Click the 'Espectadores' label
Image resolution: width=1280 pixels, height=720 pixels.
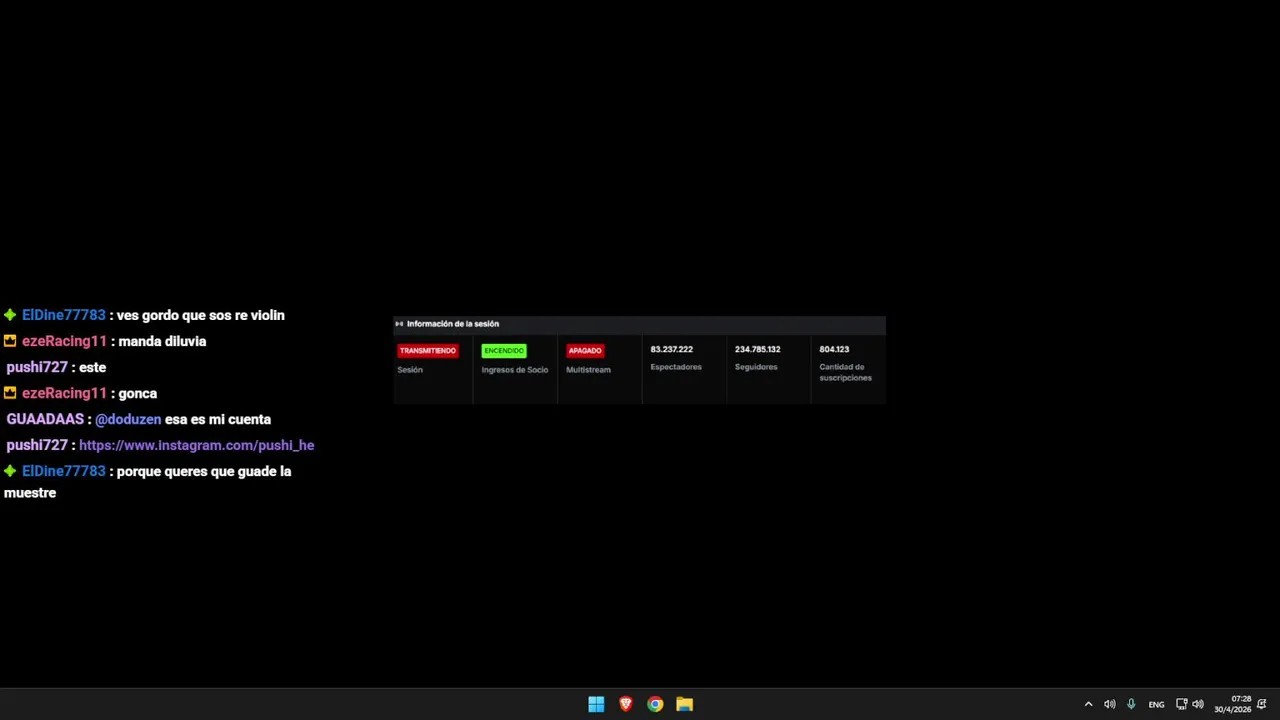click(676, 367)
